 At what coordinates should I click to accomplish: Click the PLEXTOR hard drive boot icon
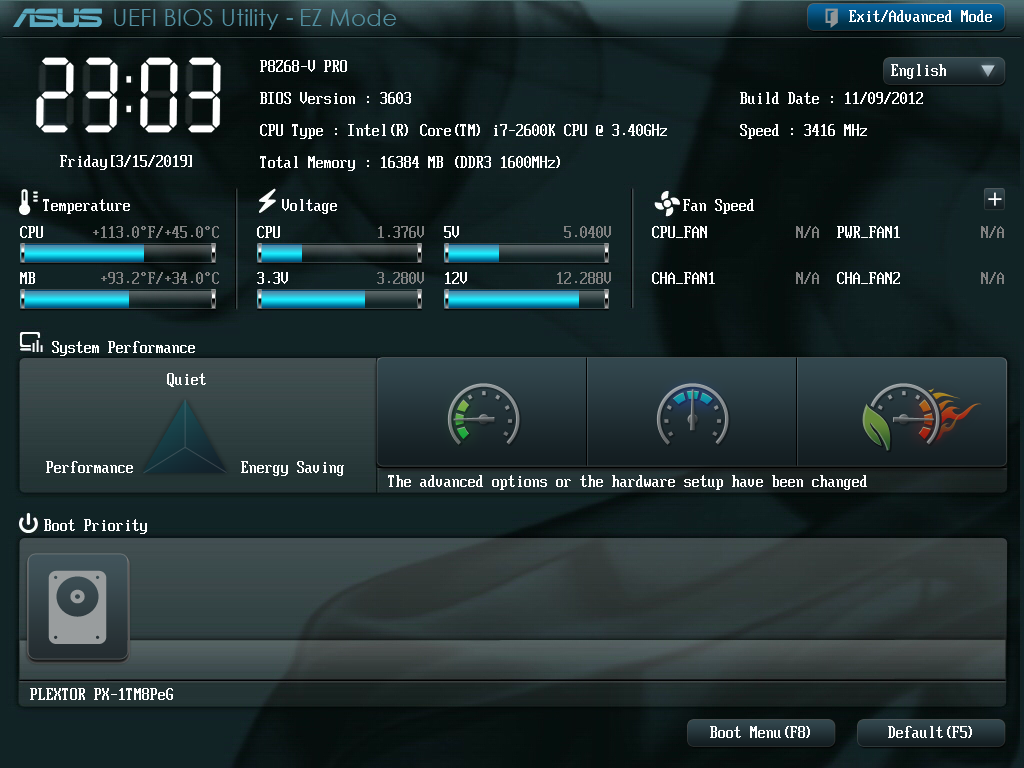coord(78,607)
